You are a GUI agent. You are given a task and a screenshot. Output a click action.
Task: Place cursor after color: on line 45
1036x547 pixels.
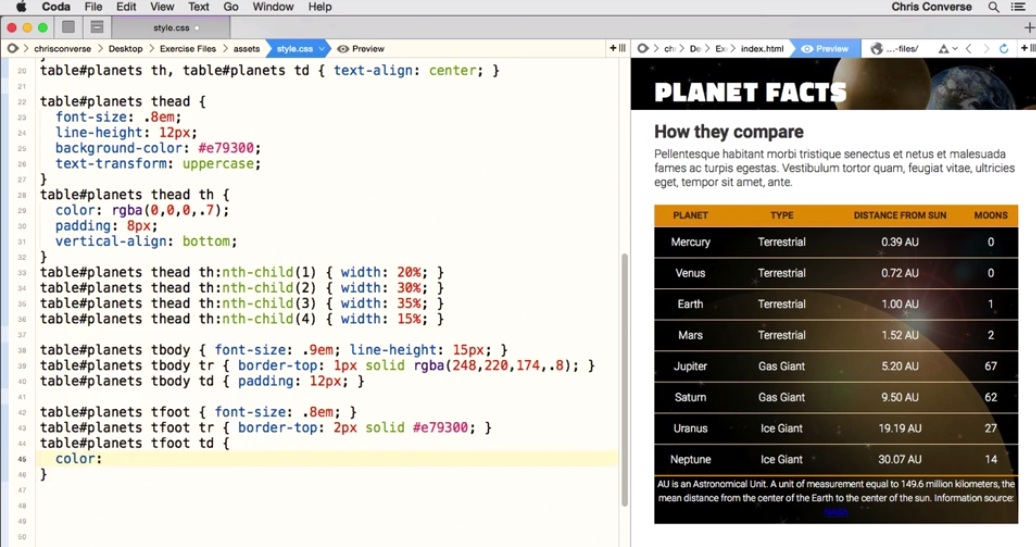click(x=104, y=458)
